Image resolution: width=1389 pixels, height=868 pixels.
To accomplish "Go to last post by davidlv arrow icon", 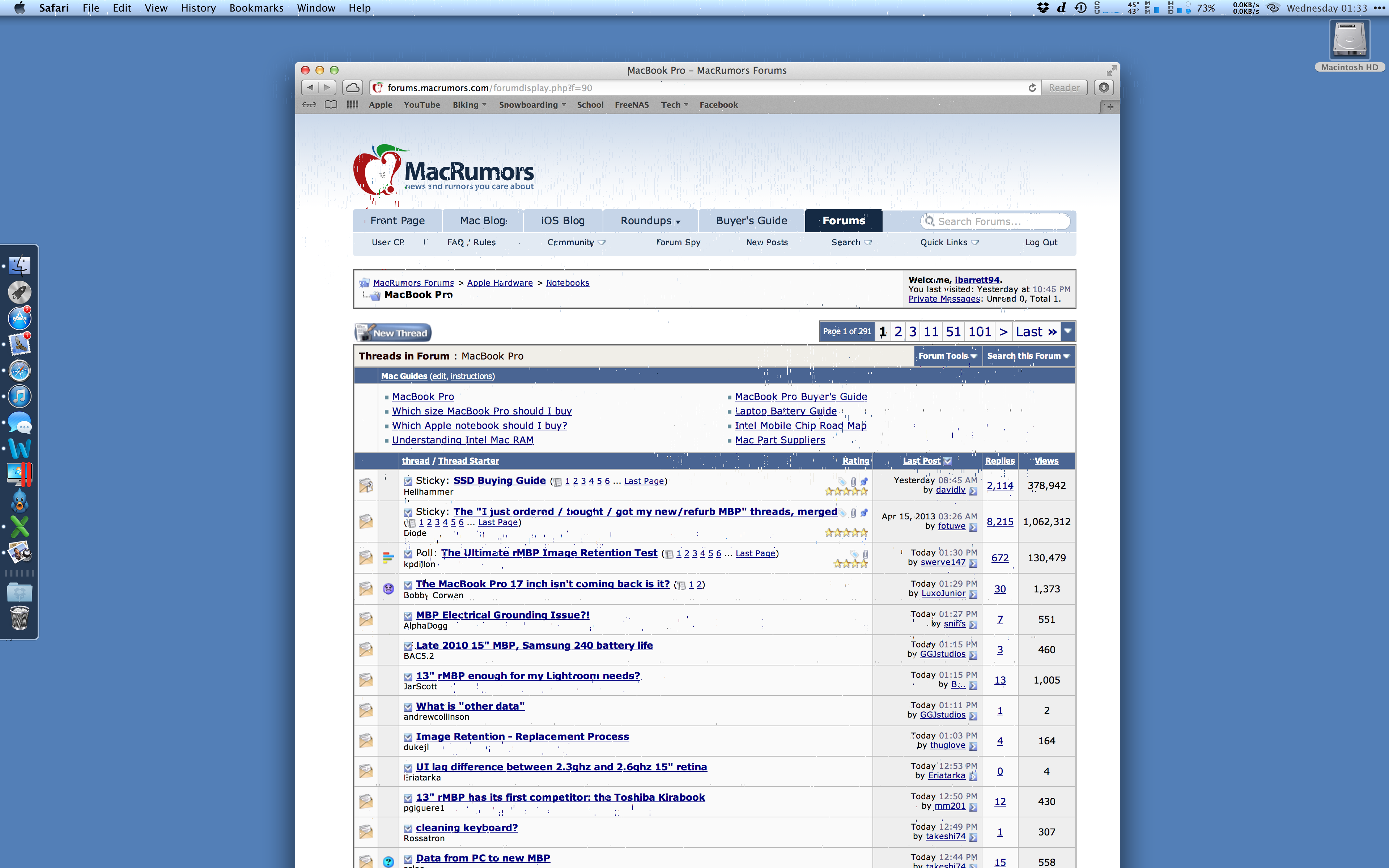I will 973,491.
